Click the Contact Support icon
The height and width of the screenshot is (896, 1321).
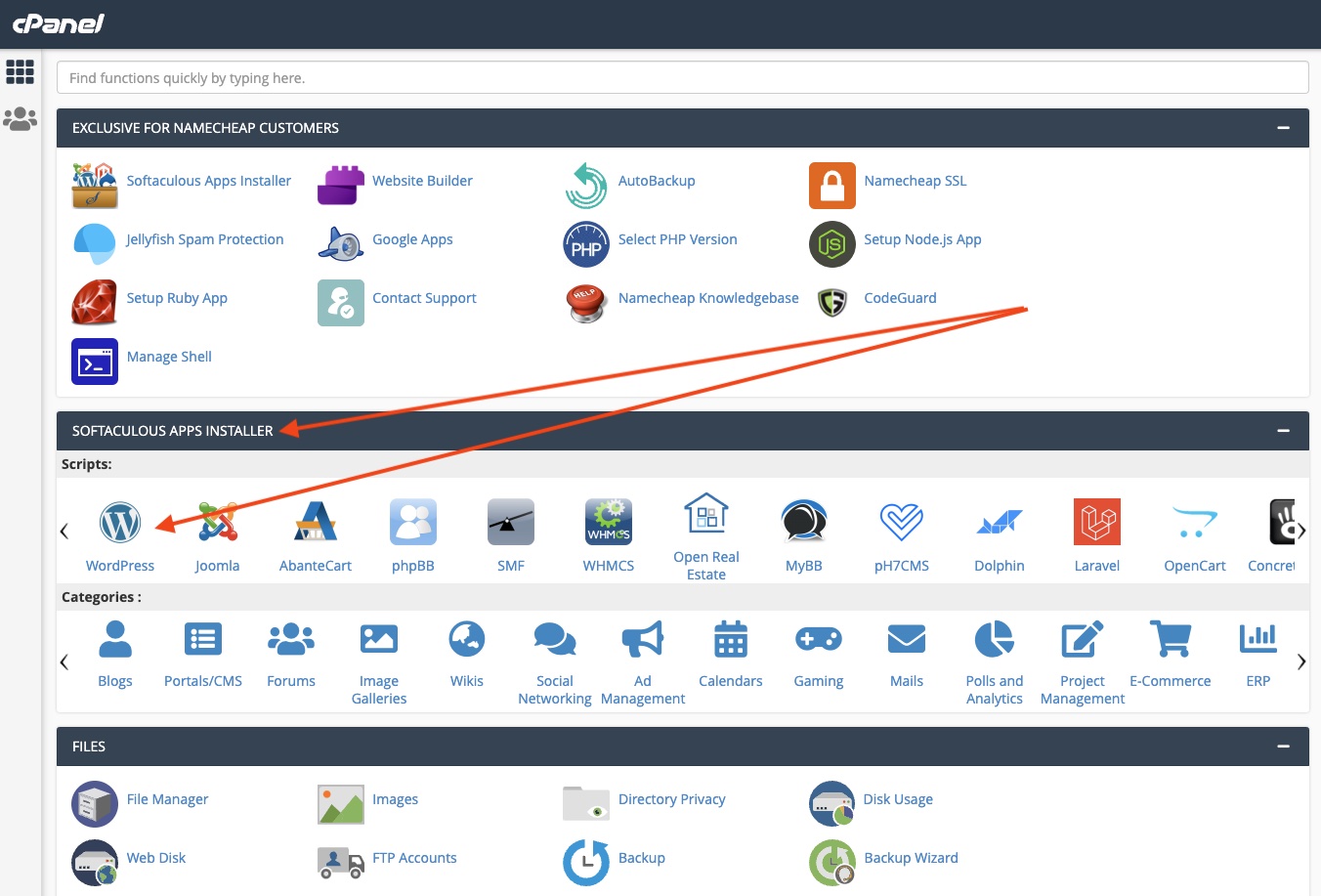coord(341,303)
